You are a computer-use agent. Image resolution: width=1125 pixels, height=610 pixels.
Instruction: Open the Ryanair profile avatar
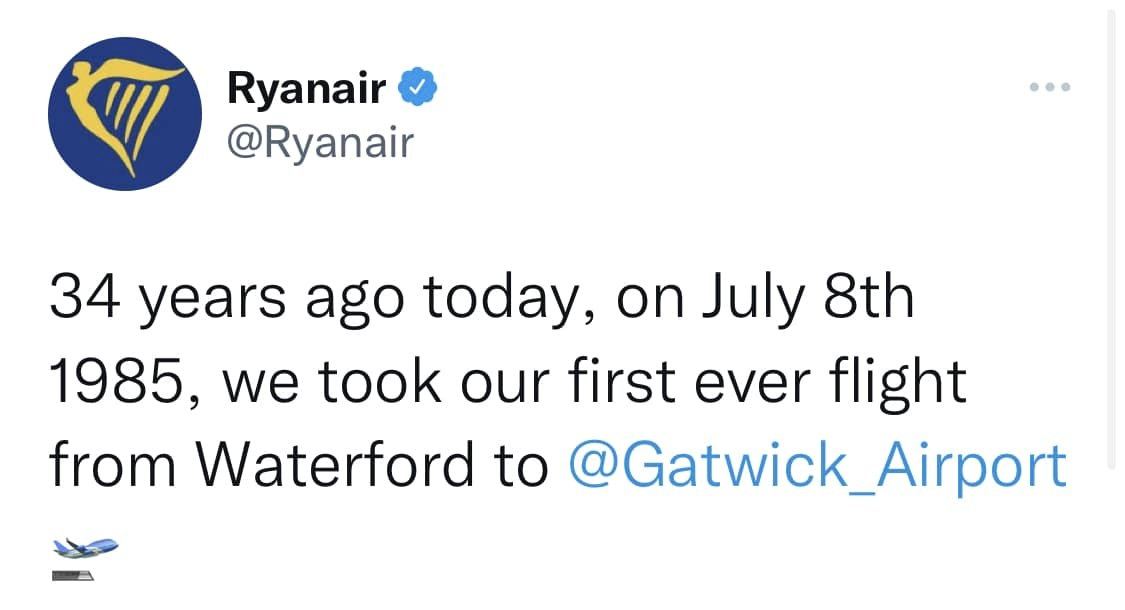pyautogui.click(x=125, y=113)
